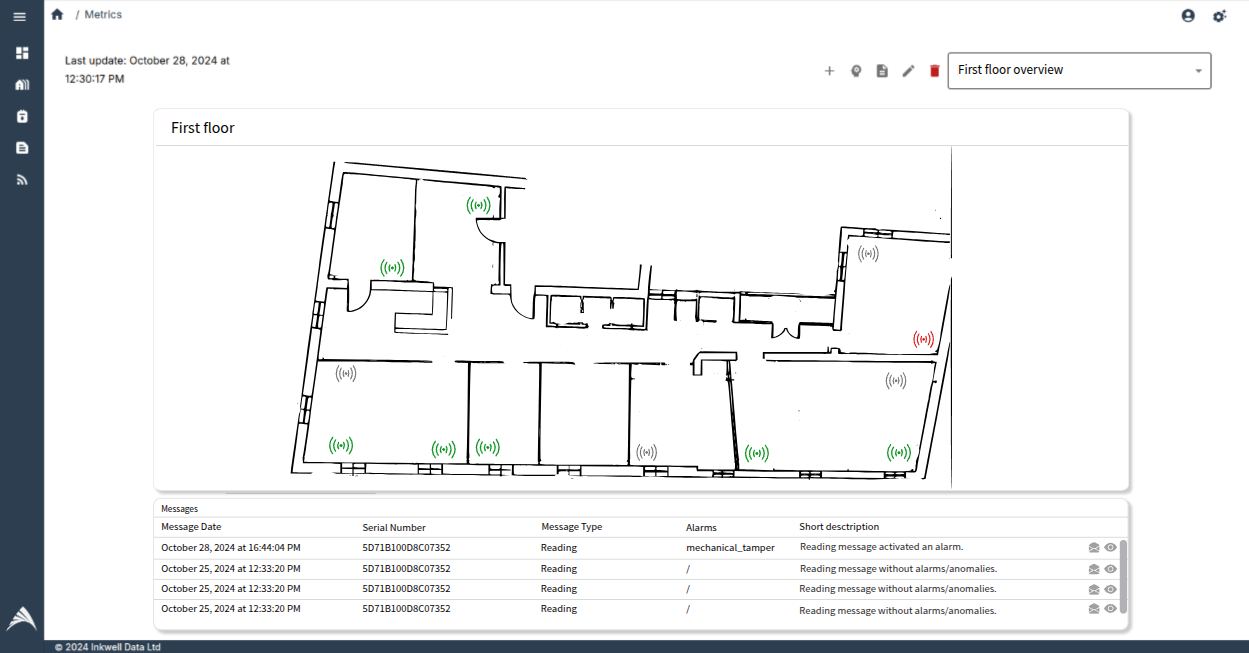Open the First floor overview dropdown
This screenshot has height=653, width=1249.
(x=1079, y=70)
